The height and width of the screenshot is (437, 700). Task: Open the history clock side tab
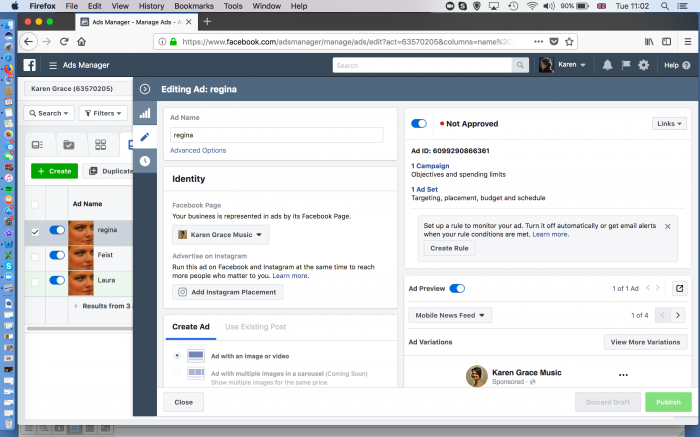tap(145, 161)
